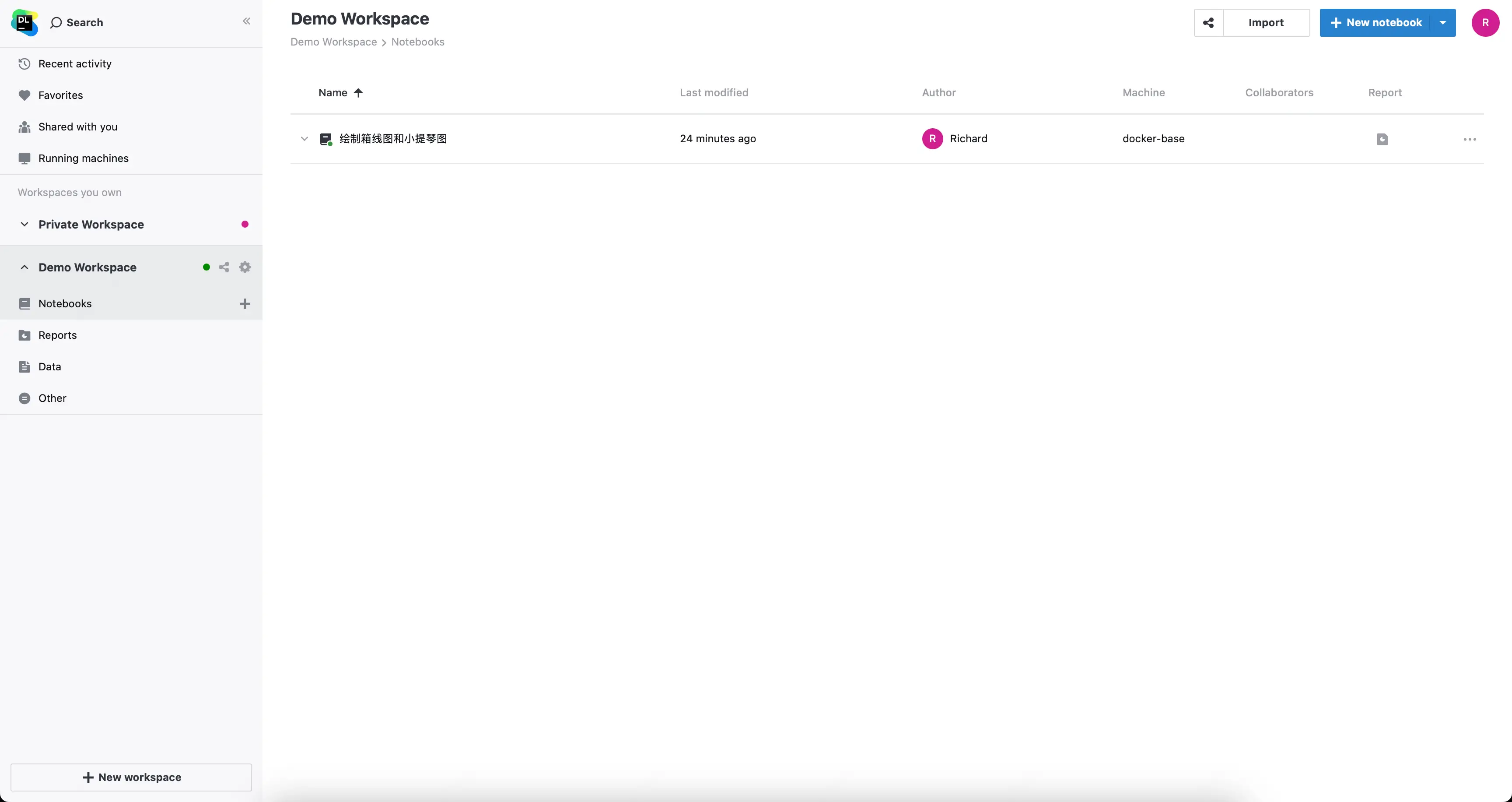Add new notebook via sidebar plus icon
This screenshot has width=1512, height=802.
tap(245, 303)
